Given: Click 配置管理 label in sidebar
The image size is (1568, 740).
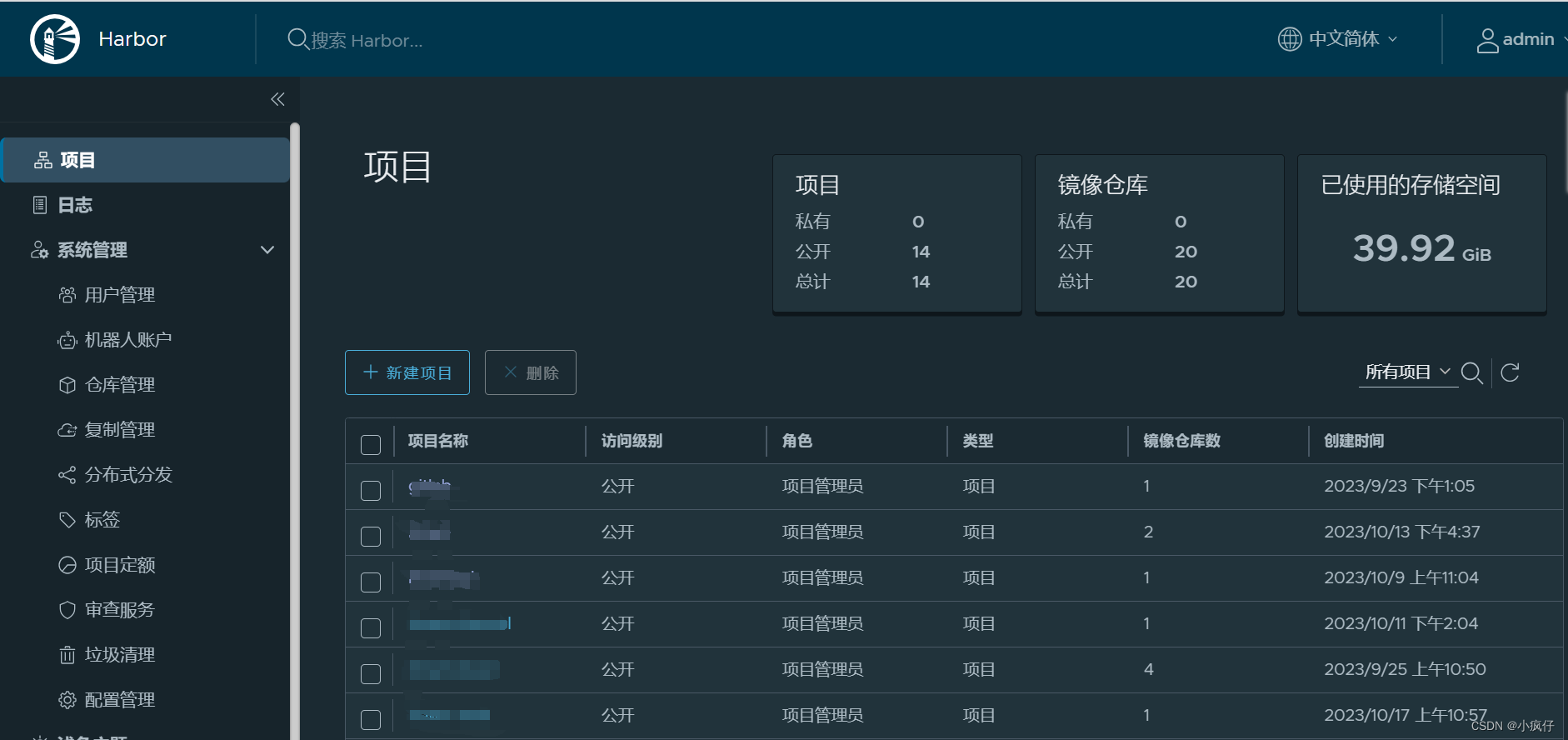Looking at the screenshot, I should pos(120,700).
